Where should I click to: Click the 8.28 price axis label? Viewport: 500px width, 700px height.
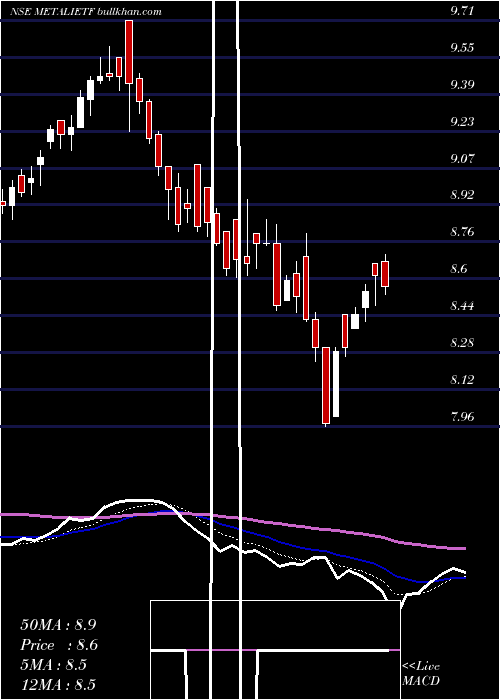tap(462, 343)
